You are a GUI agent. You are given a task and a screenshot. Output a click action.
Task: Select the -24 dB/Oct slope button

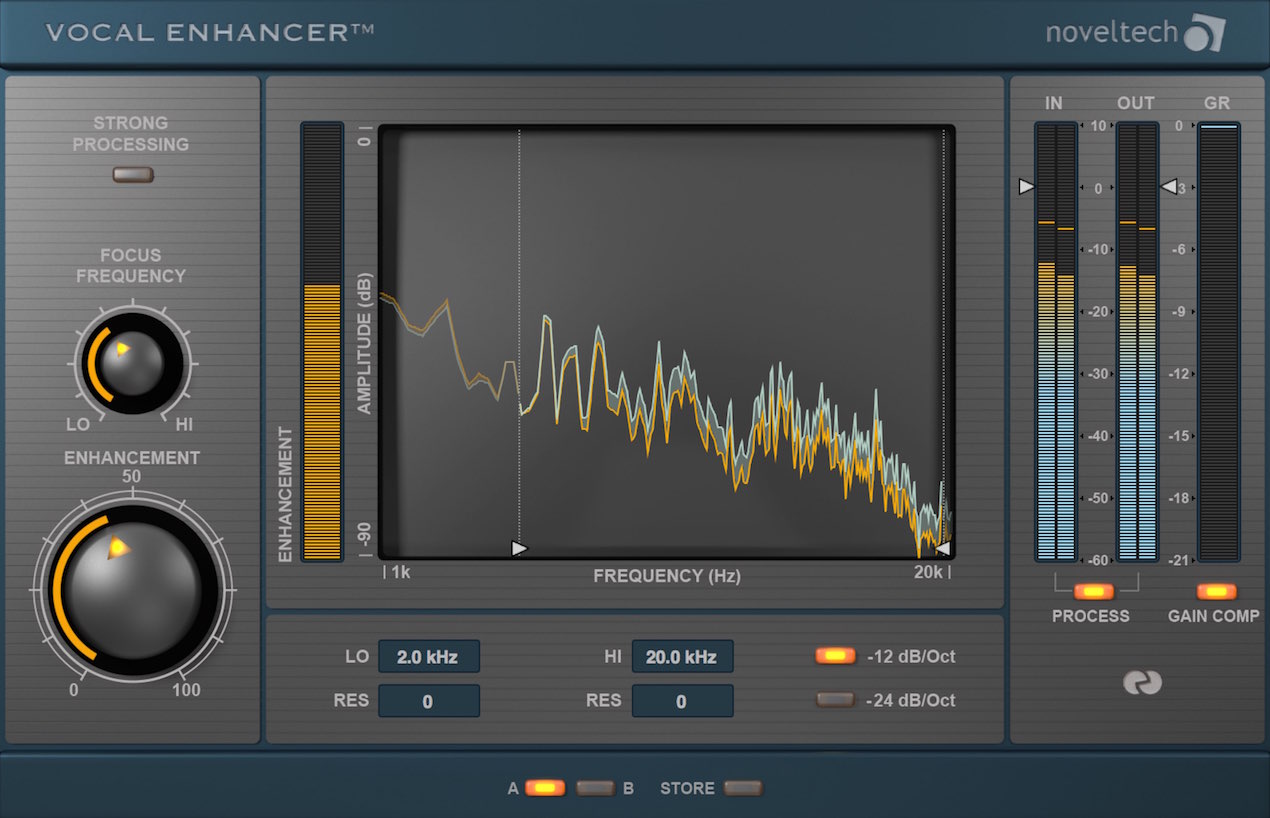coord(836,700)
